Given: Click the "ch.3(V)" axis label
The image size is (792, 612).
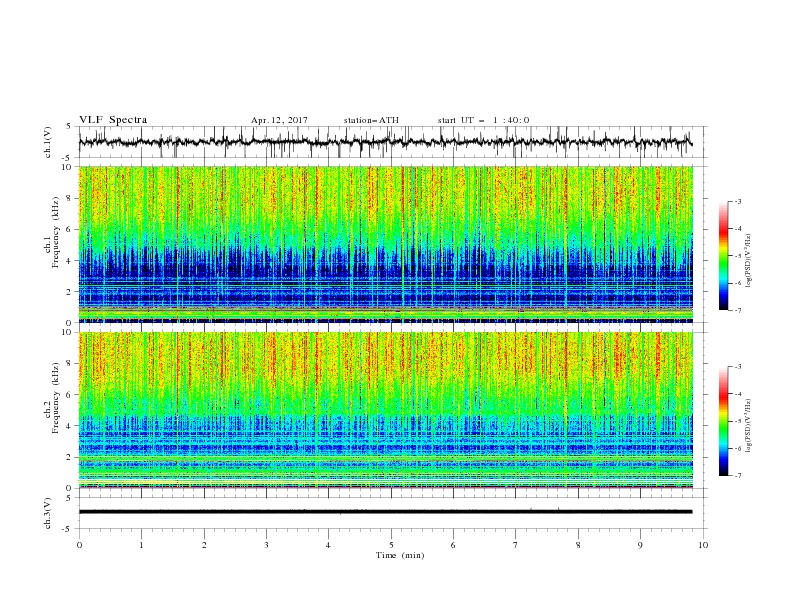Looking at the screenshot, I should [48, 513].
